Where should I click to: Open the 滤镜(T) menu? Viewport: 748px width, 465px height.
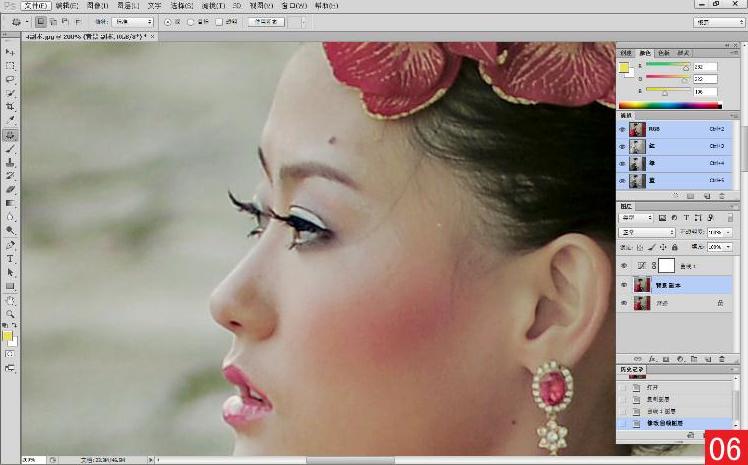click(x=213, y=6)
